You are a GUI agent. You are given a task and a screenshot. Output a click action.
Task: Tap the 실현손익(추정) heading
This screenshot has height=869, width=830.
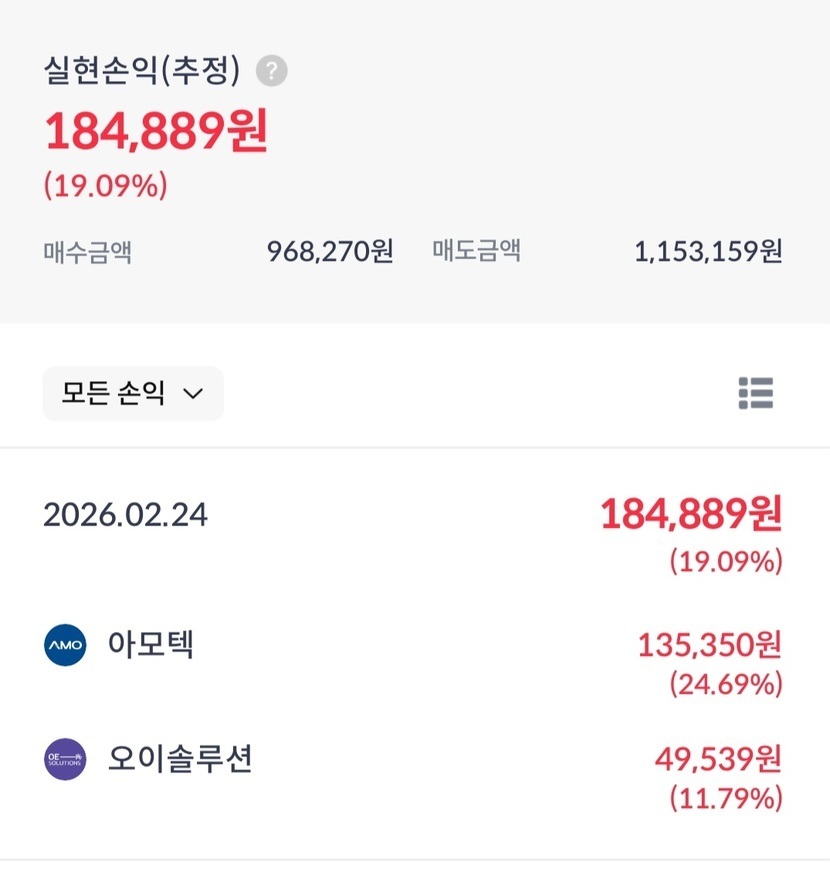[141, 70]
